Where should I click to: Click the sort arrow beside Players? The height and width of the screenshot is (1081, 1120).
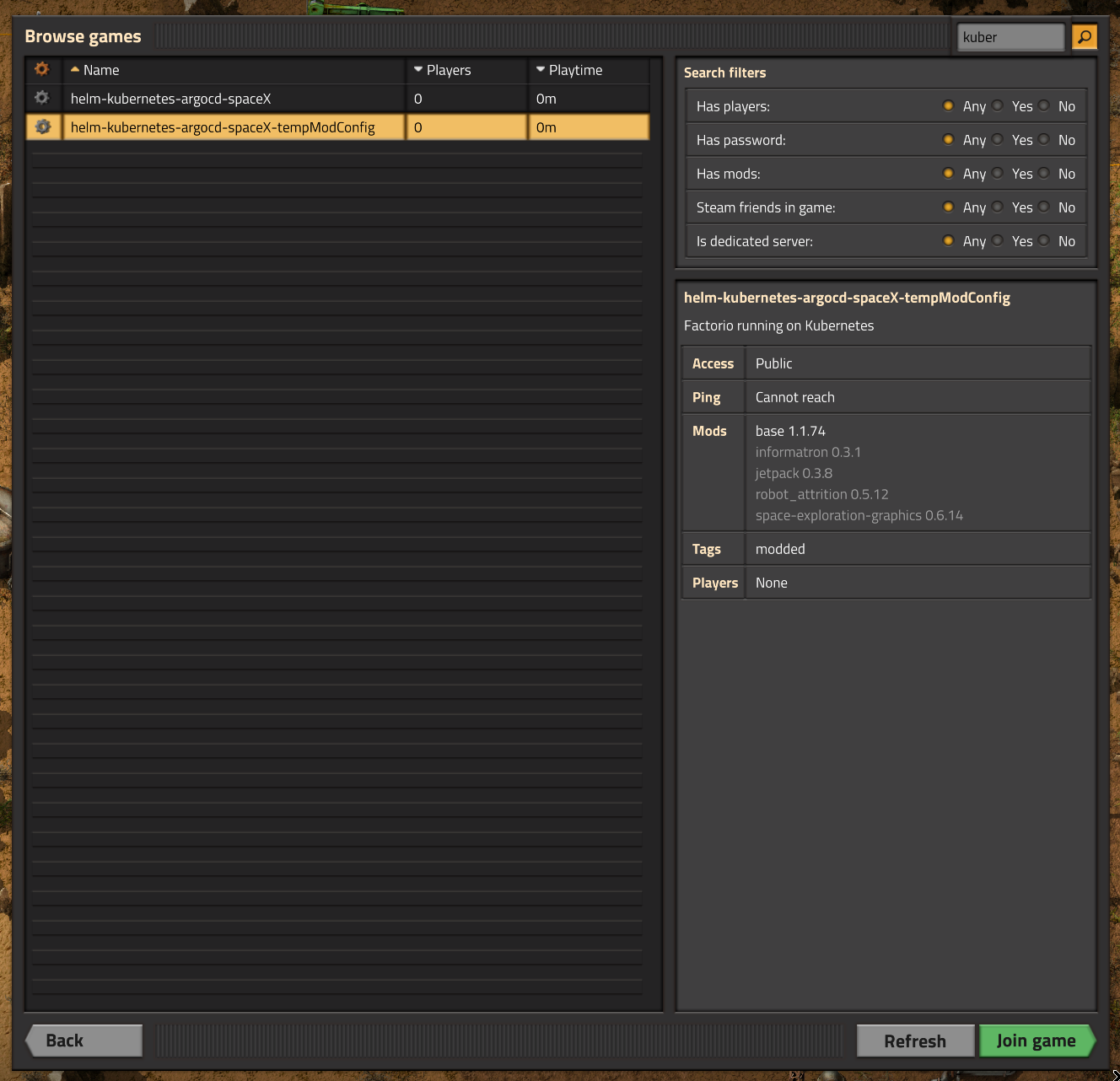coord(417,70)
